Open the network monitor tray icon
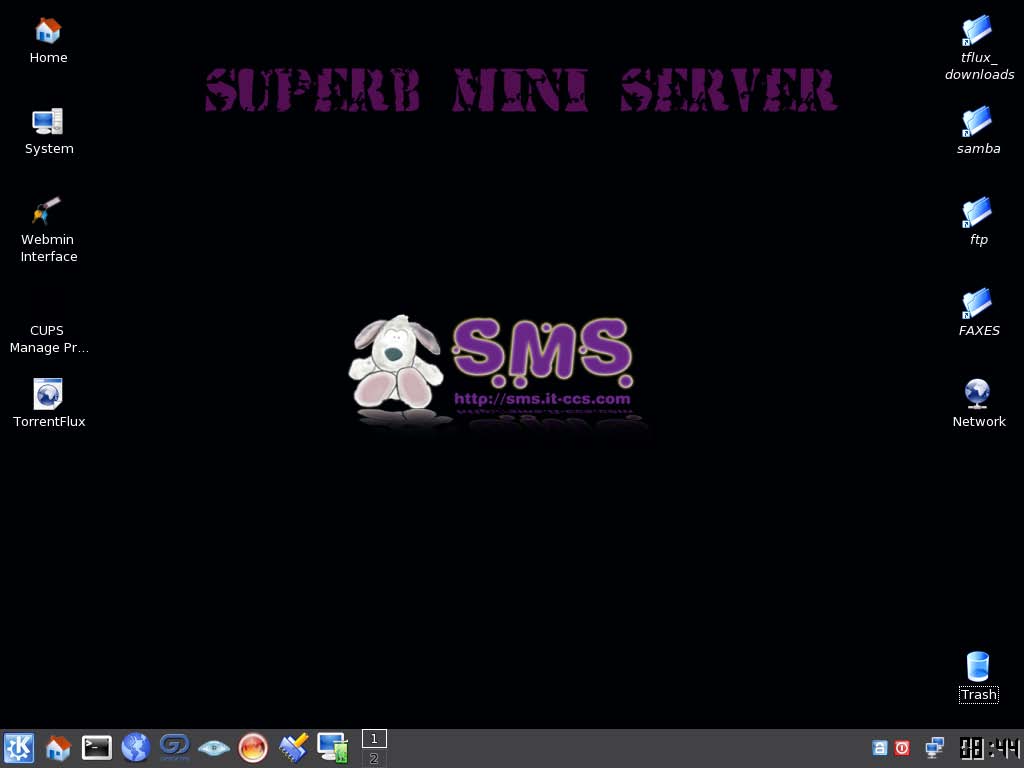This screenshot has width=1024, height=768. [935, 748]
